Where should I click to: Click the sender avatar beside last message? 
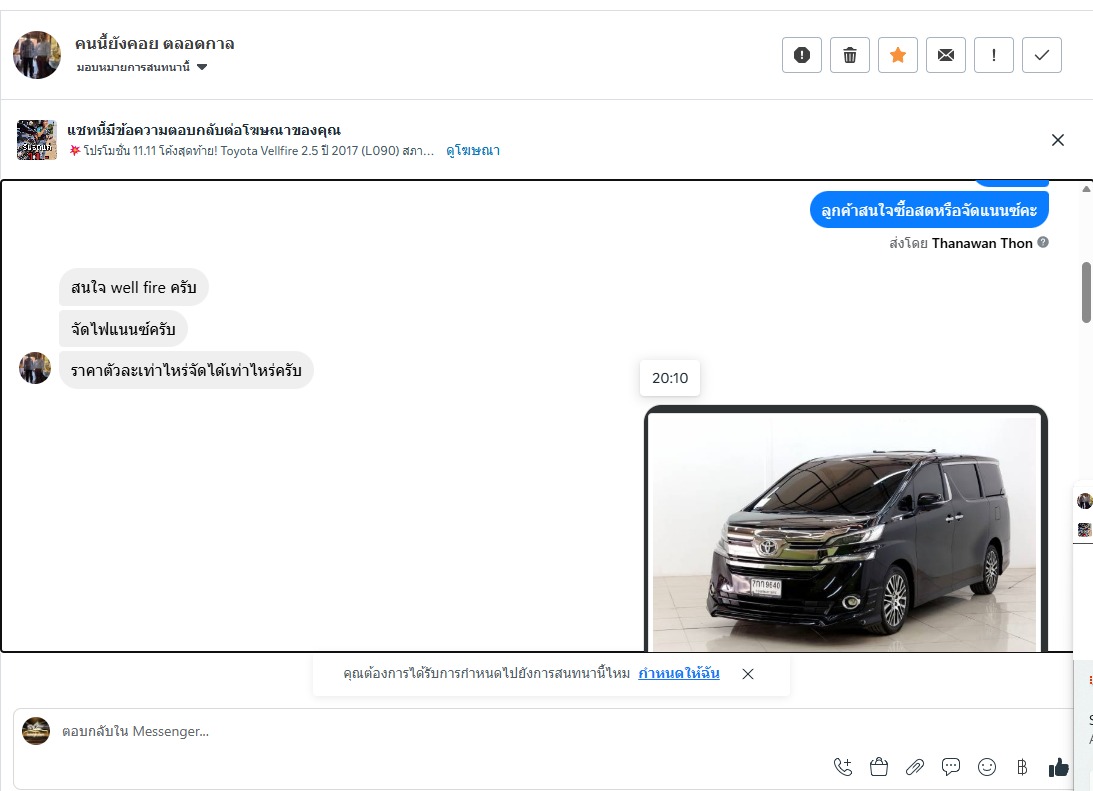(x=35, y=368)
